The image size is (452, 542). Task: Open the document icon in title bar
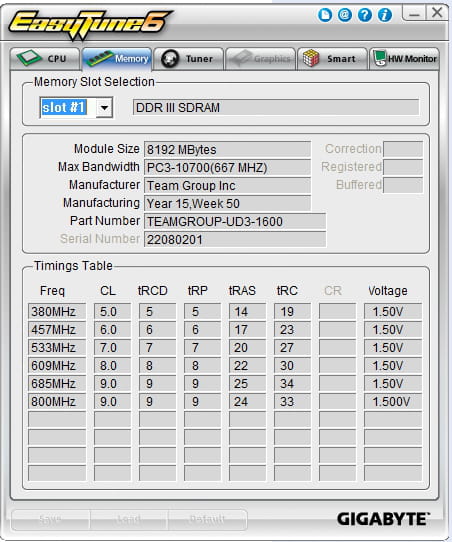[325, 15]
